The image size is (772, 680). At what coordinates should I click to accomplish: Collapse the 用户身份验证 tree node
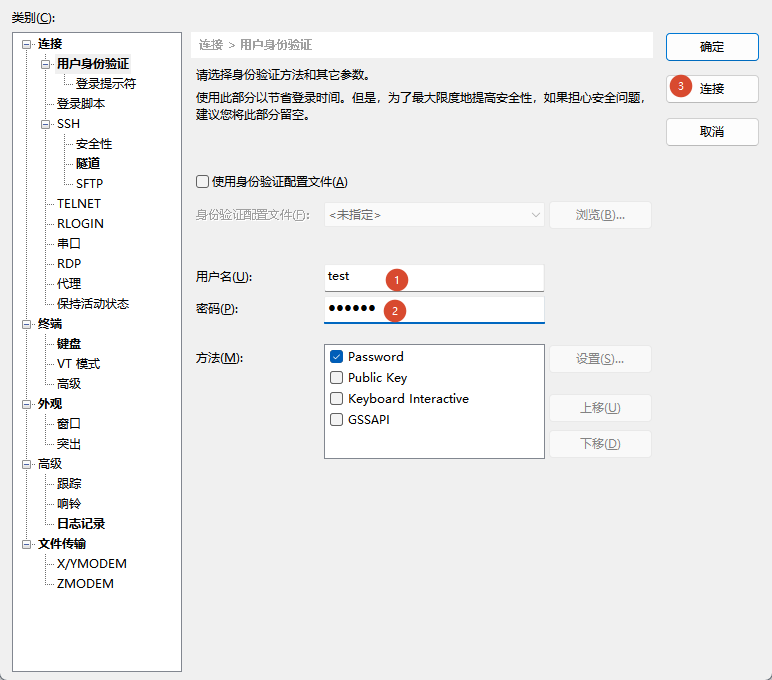45,65
